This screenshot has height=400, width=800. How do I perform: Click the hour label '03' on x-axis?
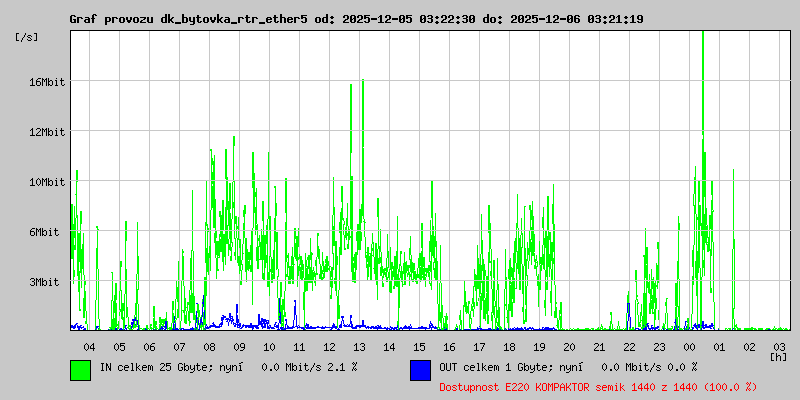(x=780, y=347)
